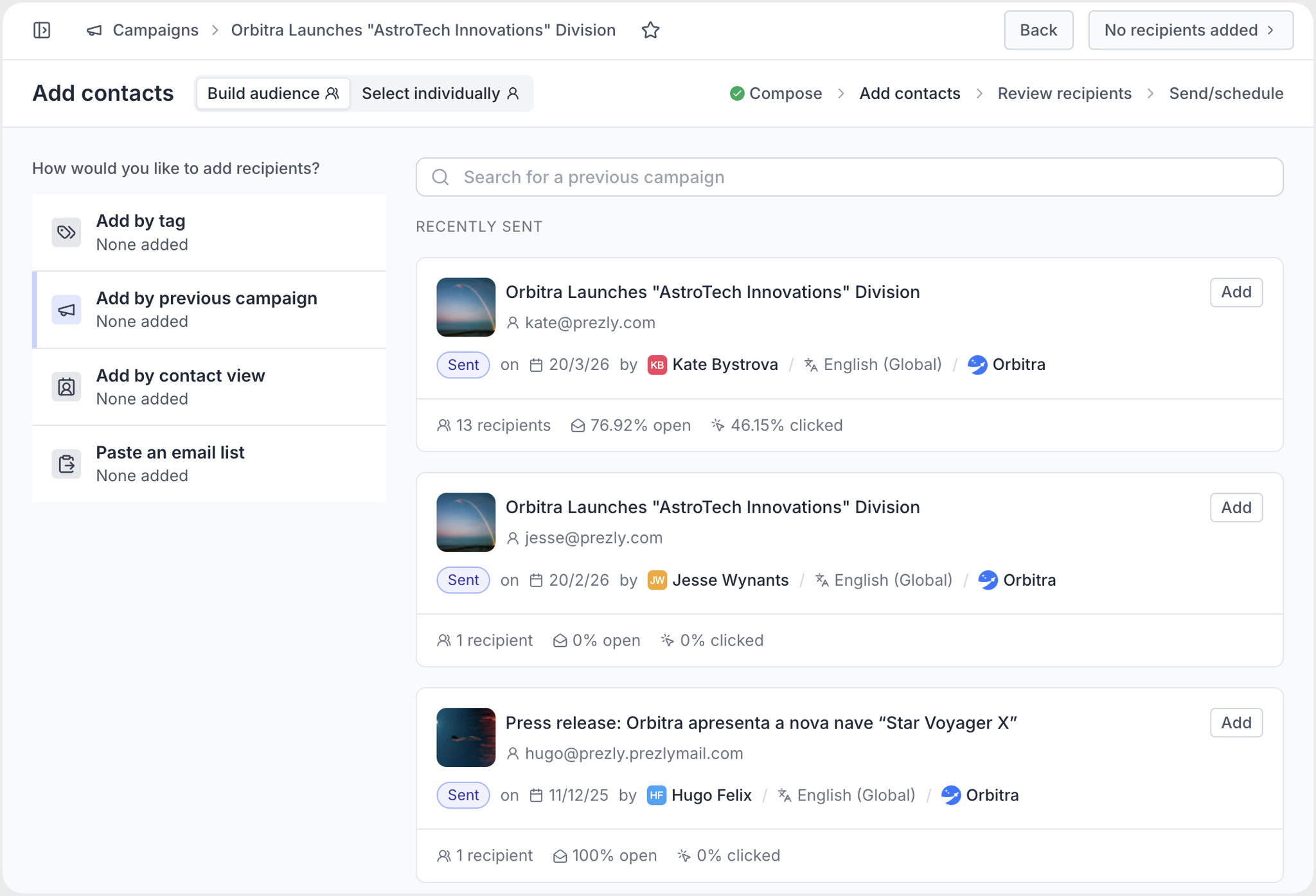Open thumbnail of Star Voyager X press release
Image resolution: width=1316 pixels, height=896 pixels.
click(x=466, y=737)
